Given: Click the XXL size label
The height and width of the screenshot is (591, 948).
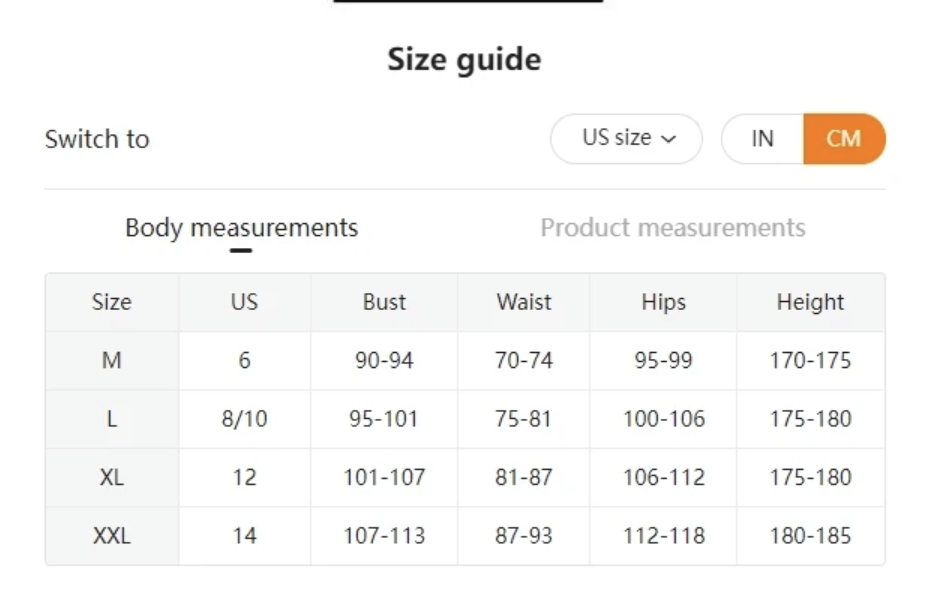Looking at the screenshot, I should point(111,536).
